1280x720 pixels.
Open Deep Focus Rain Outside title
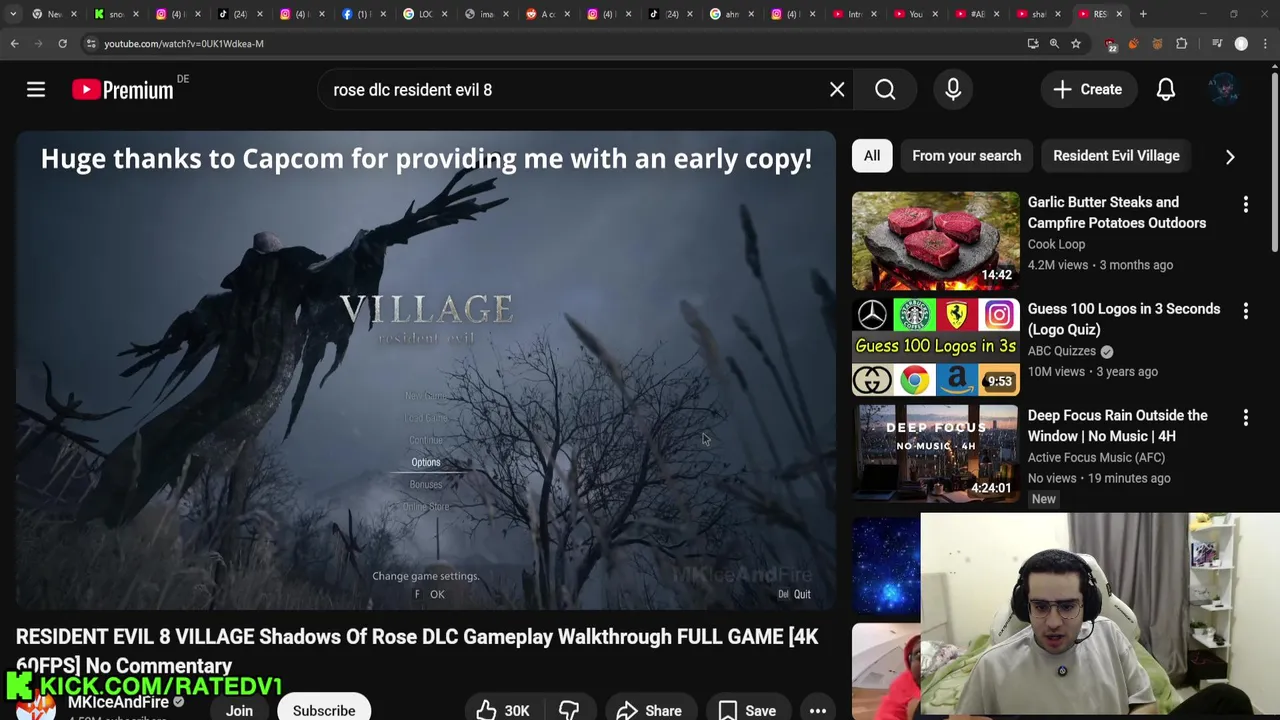pos(1118,425)
